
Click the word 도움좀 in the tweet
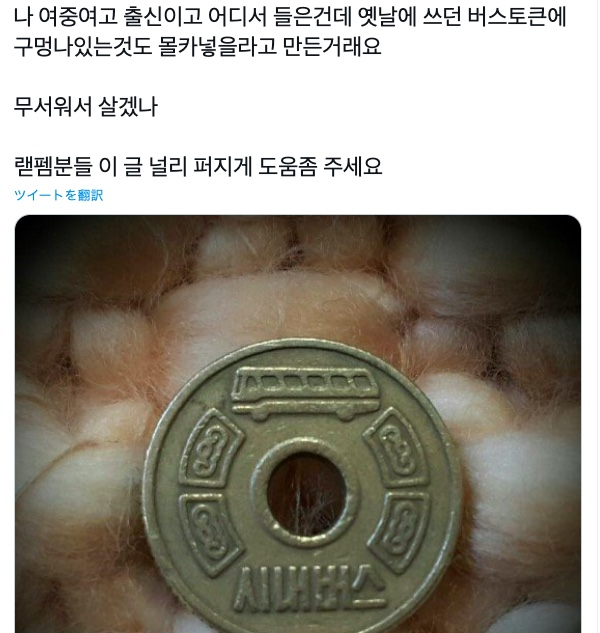pos(287,166)
